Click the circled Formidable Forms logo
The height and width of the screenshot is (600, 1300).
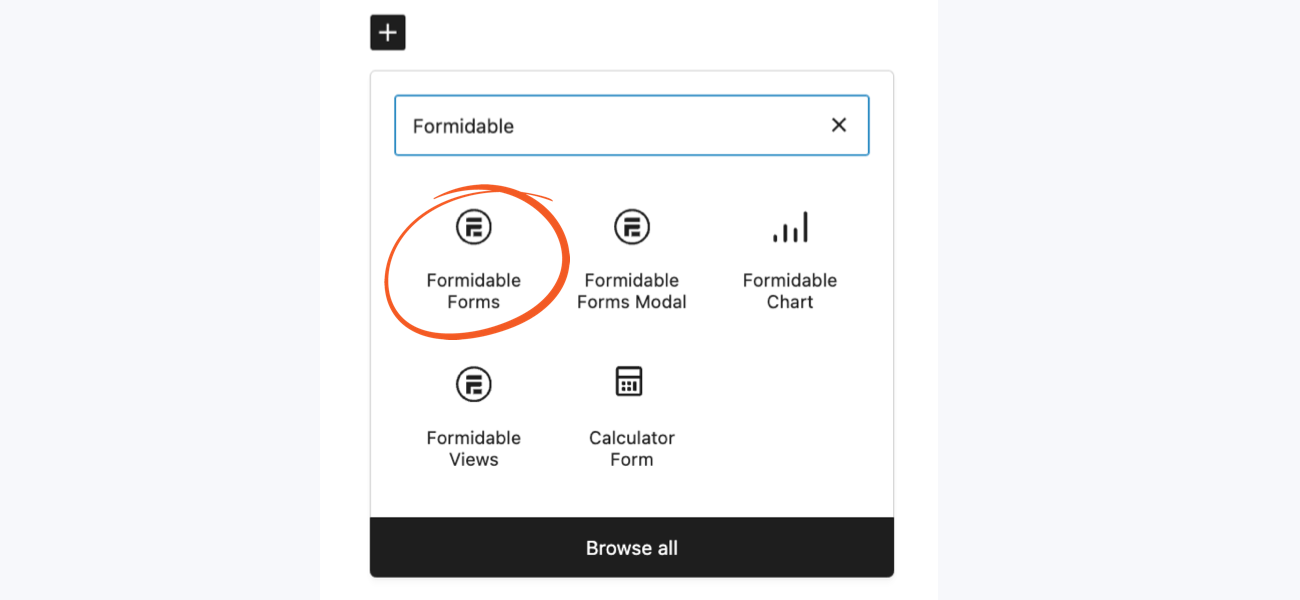pyautogui.click(x=473, y=227)
